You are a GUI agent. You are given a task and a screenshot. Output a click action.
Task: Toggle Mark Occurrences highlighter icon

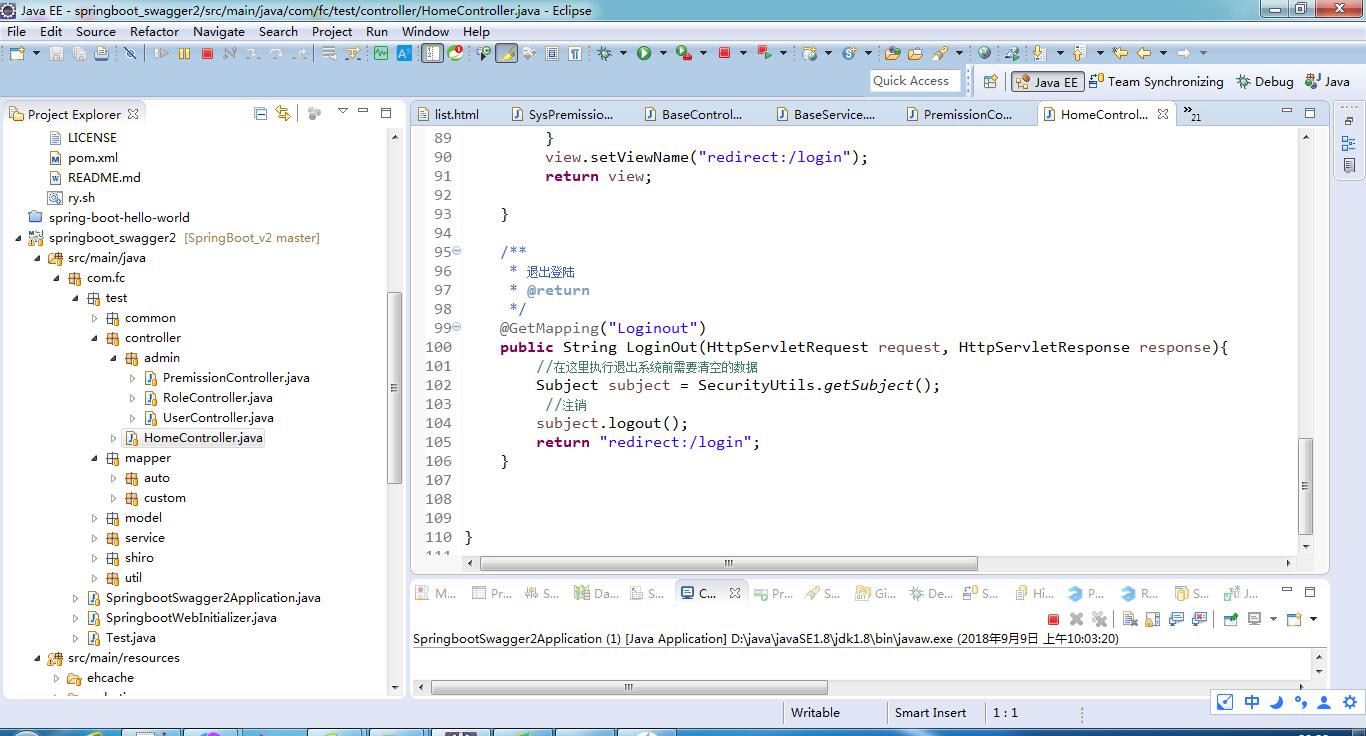[507, 53]
